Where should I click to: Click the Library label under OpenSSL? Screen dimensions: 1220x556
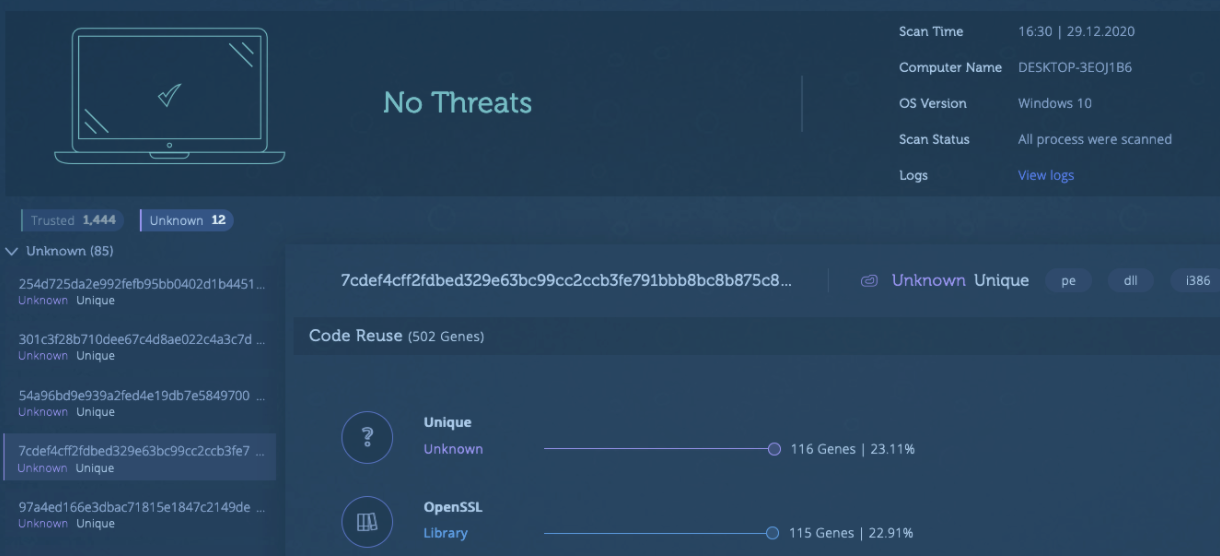(445, 533)
